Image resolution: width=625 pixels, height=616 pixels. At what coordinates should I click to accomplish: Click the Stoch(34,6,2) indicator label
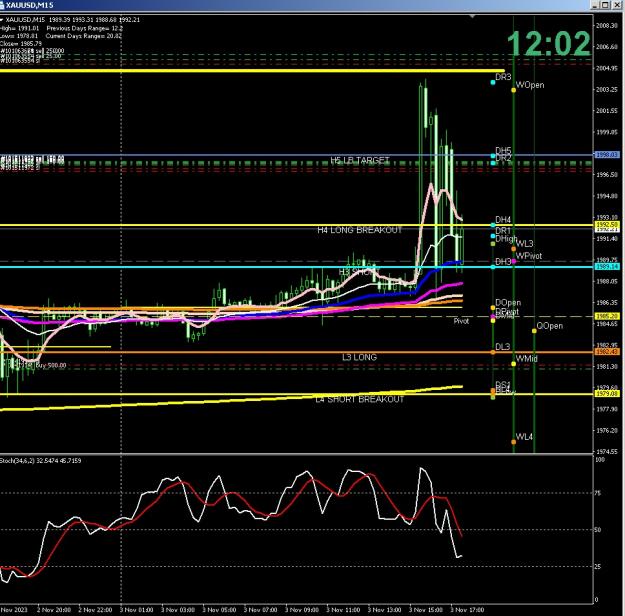click(x=41, y=461)
